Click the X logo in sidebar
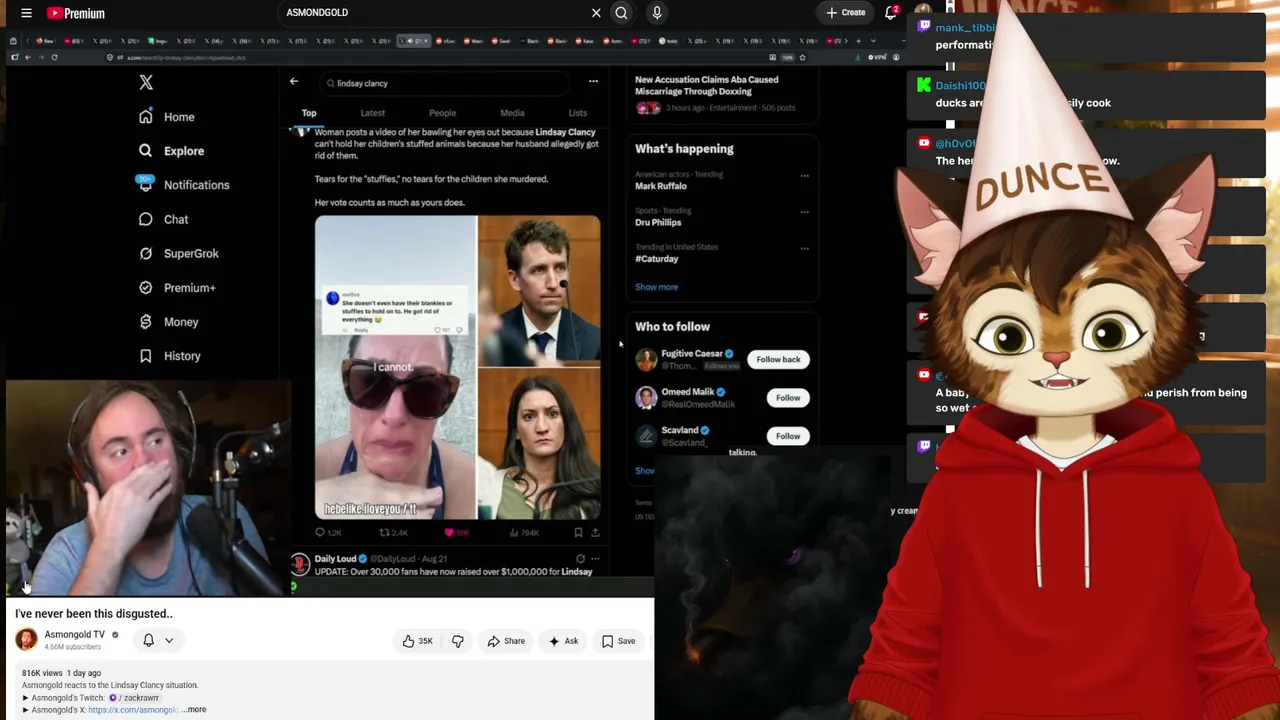 tap(146, 83)
